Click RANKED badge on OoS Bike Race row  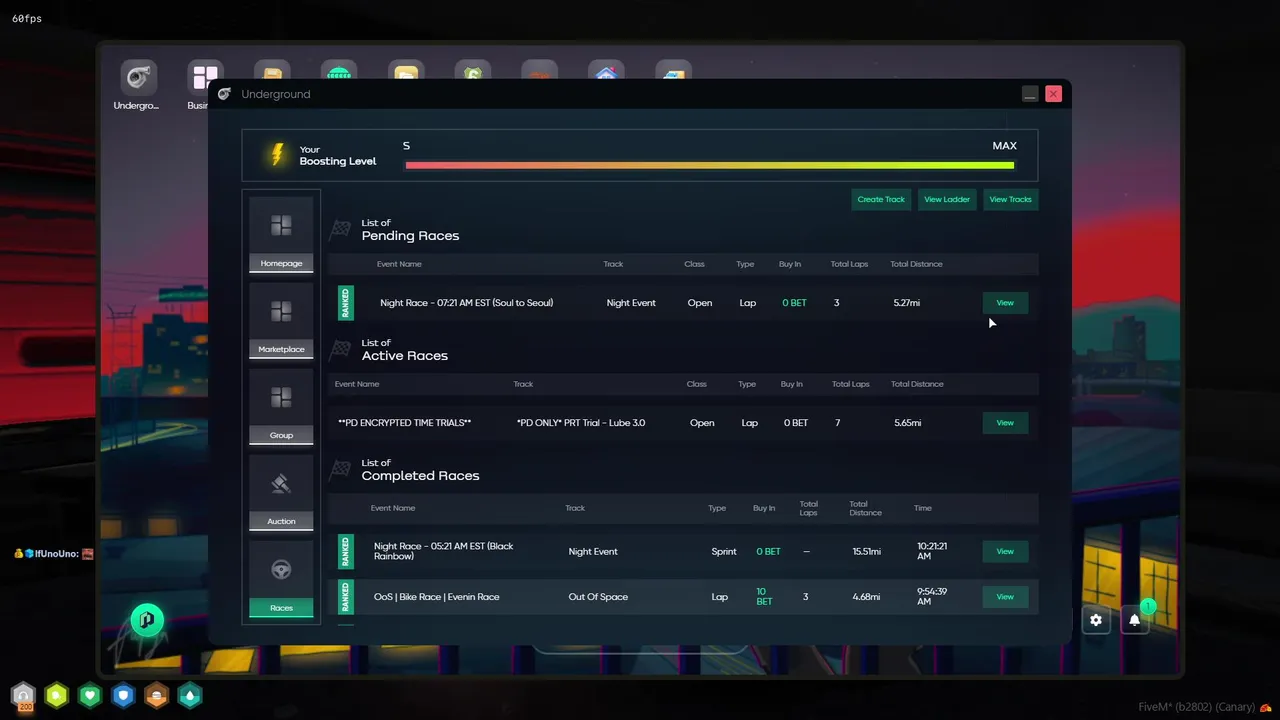click(346, 597)
